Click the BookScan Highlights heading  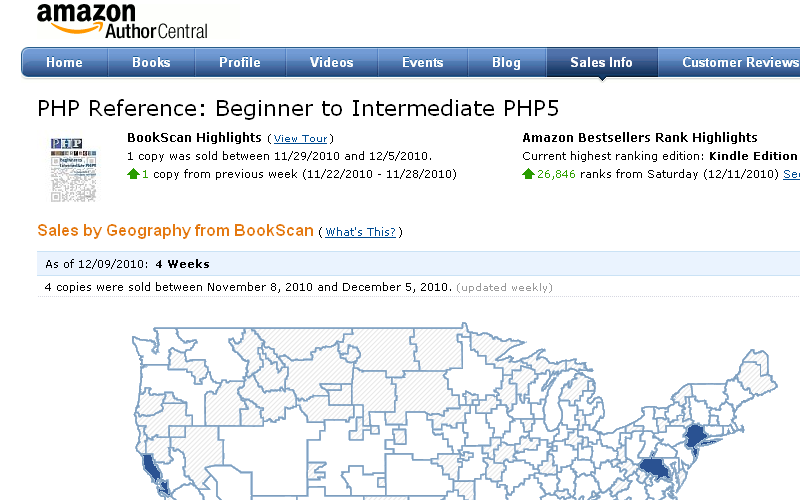pyautogui.click(x=194, y=138)
